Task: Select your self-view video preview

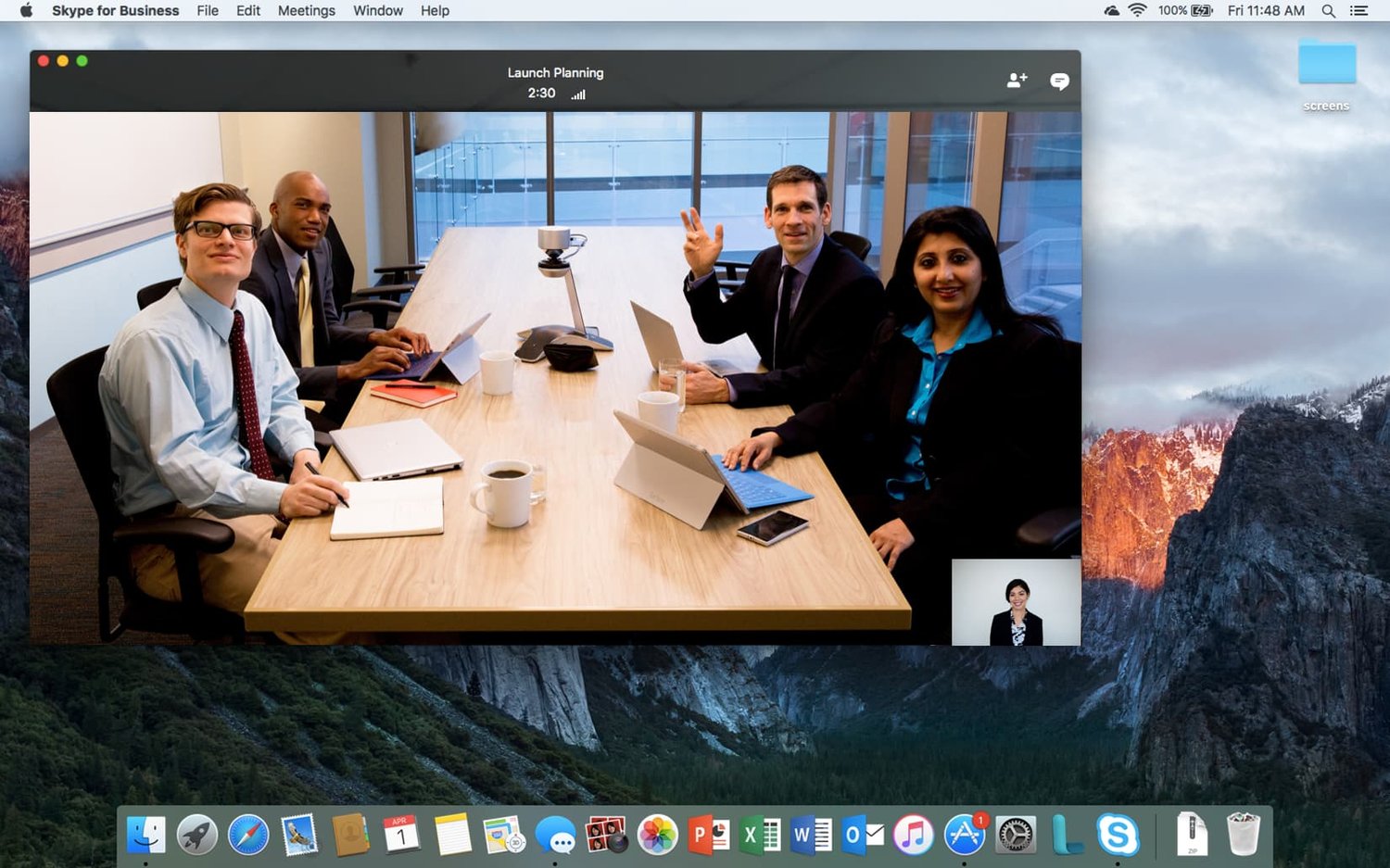Action: (x=1017, y=600)
